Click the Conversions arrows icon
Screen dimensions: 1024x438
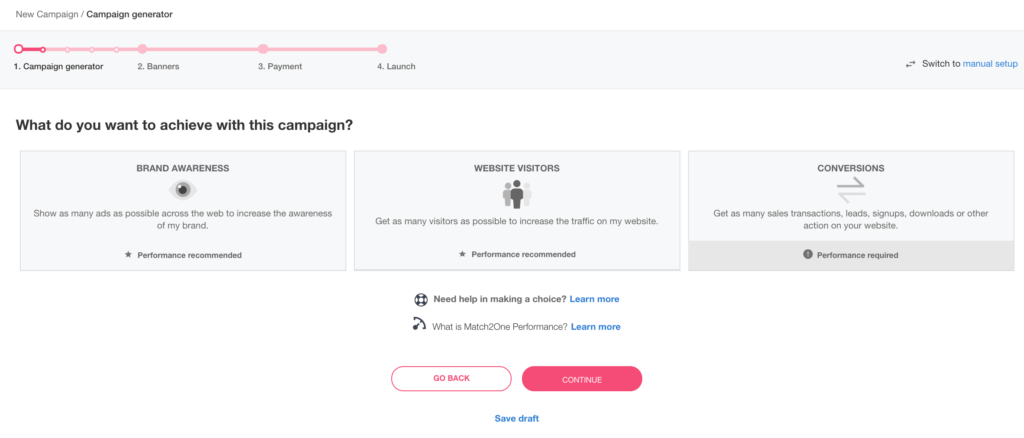[x=851, y=190]
